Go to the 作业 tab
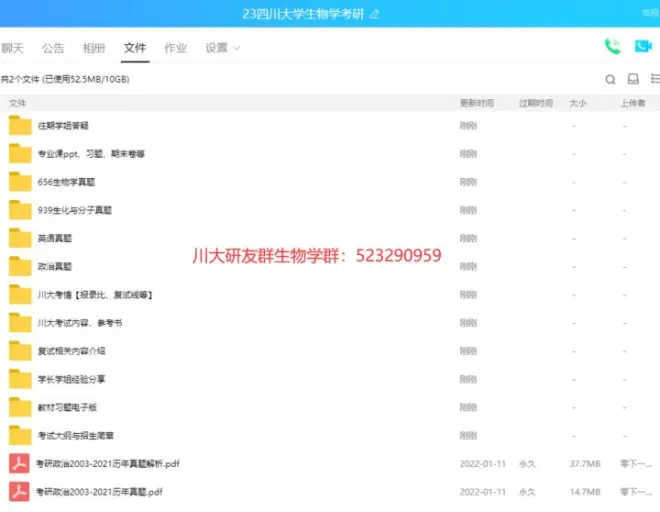 tap(175, 48)
